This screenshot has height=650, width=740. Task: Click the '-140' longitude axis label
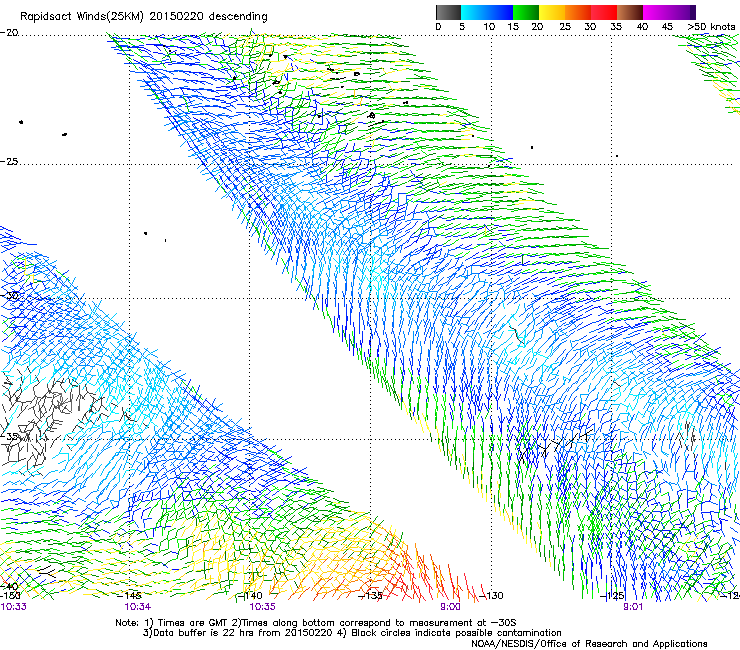click(252, 596)
